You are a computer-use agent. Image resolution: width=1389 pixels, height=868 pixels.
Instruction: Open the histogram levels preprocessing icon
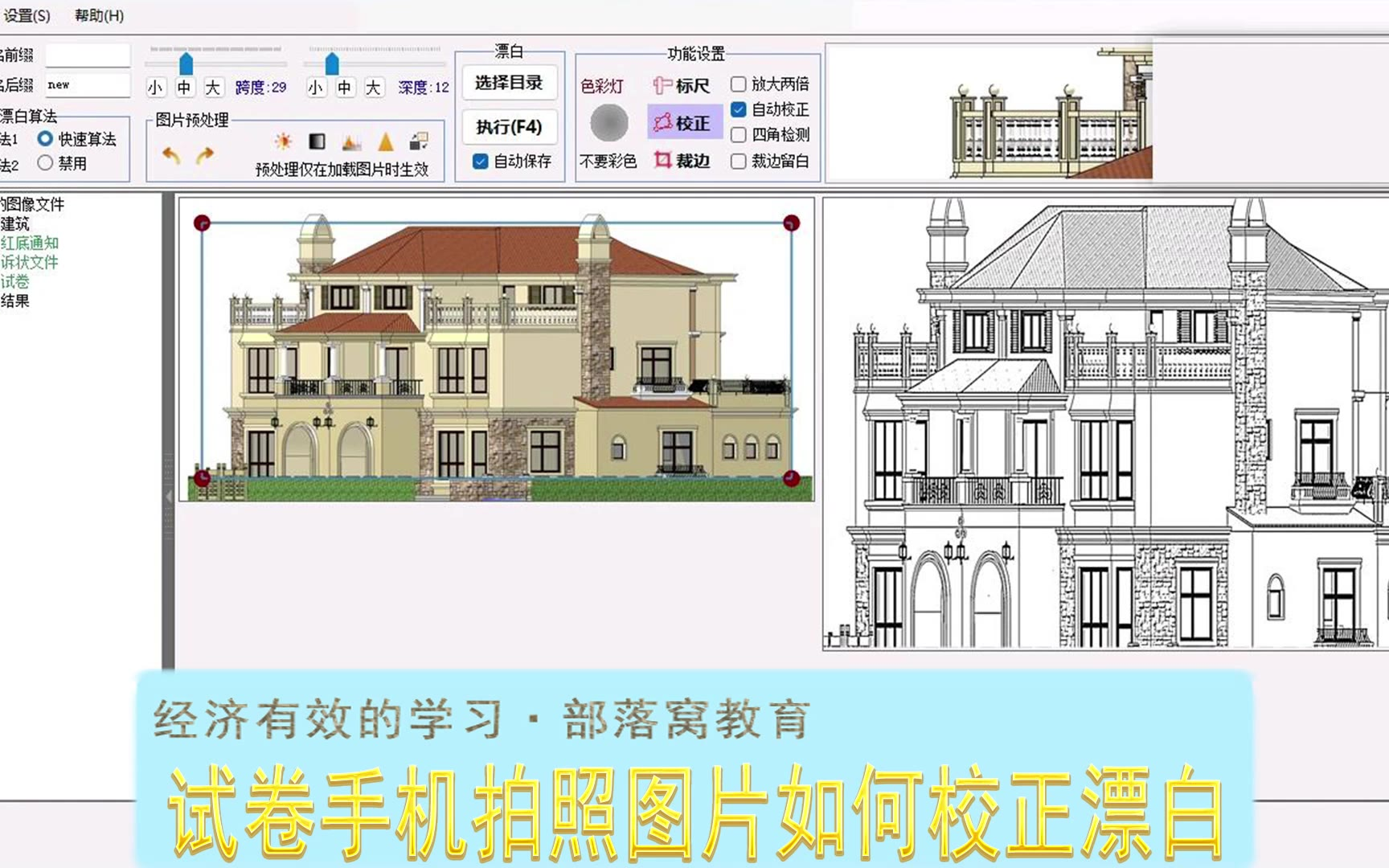[351, 142]
